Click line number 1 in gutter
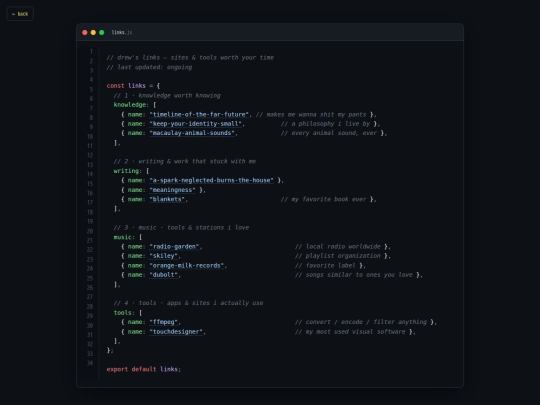 click(x=91, y=52)
